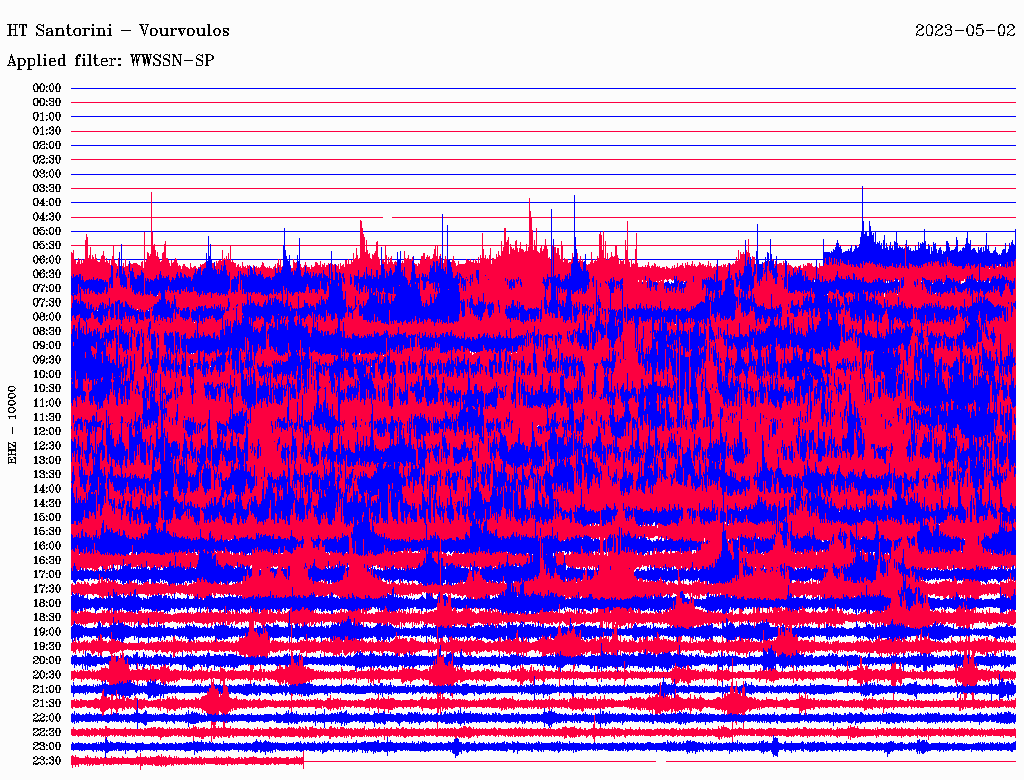This screenshot has width=1024, height=780.
Task: Click the gap in the 04:30 trace line
Action: [x=388, y=217]
